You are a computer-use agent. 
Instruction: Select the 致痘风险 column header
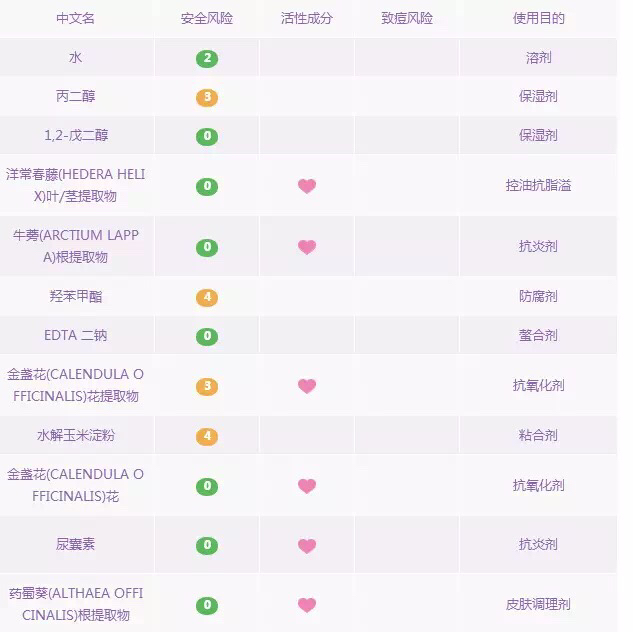point(407,18)
